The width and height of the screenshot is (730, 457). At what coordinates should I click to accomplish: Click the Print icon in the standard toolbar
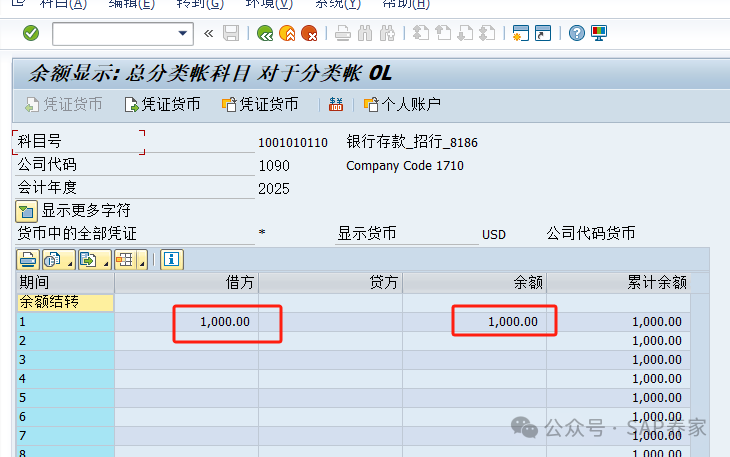tap(343, 34)
